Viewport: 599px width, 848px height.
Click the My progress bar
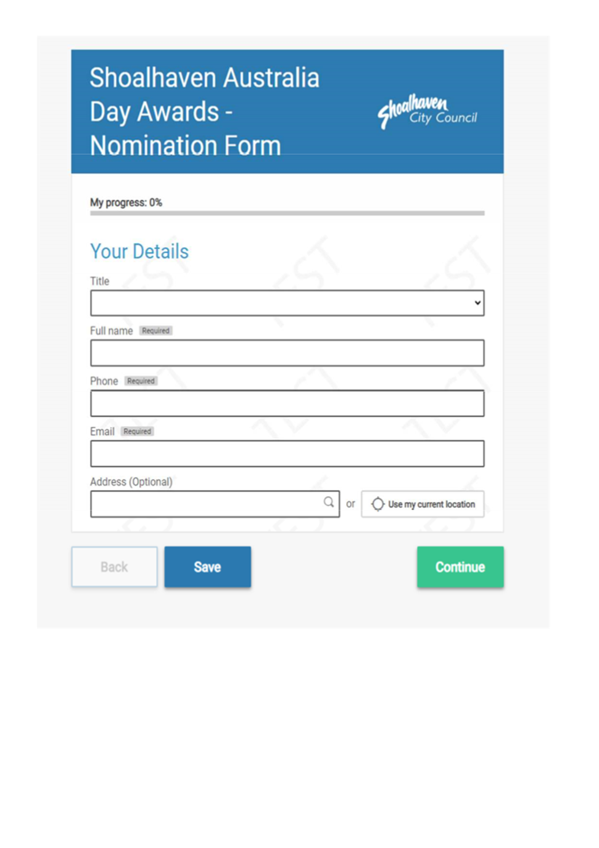pyautogui.click(x=287, y=214)
